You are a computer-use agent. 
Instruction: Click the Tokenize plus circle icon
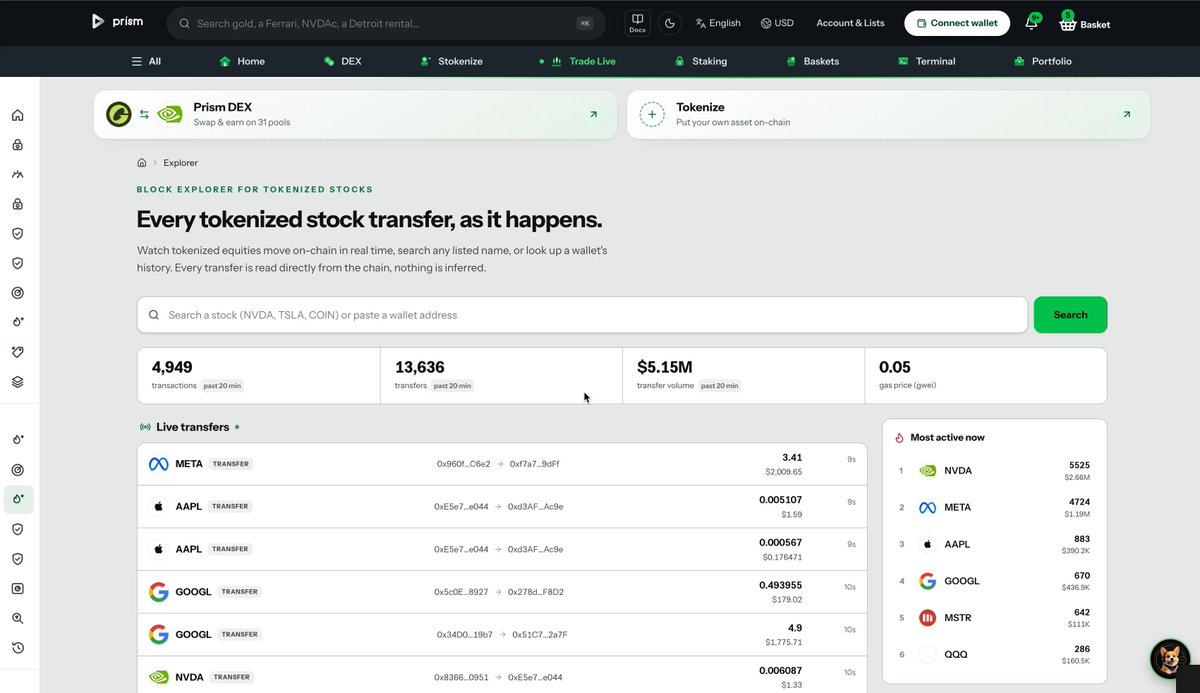pos(652,114)
